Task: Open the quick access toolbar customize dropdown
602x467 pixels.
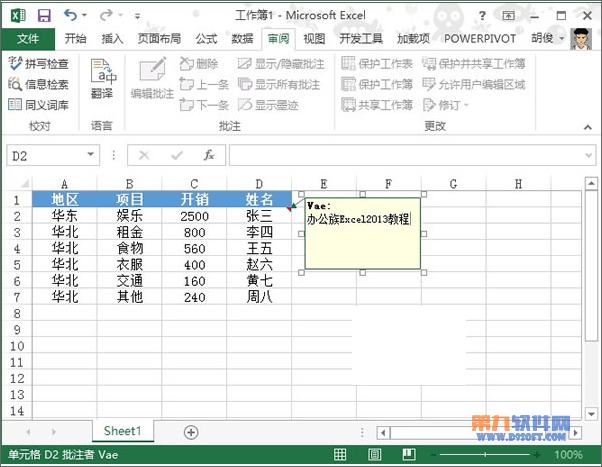Action: [x=137, y=16]
